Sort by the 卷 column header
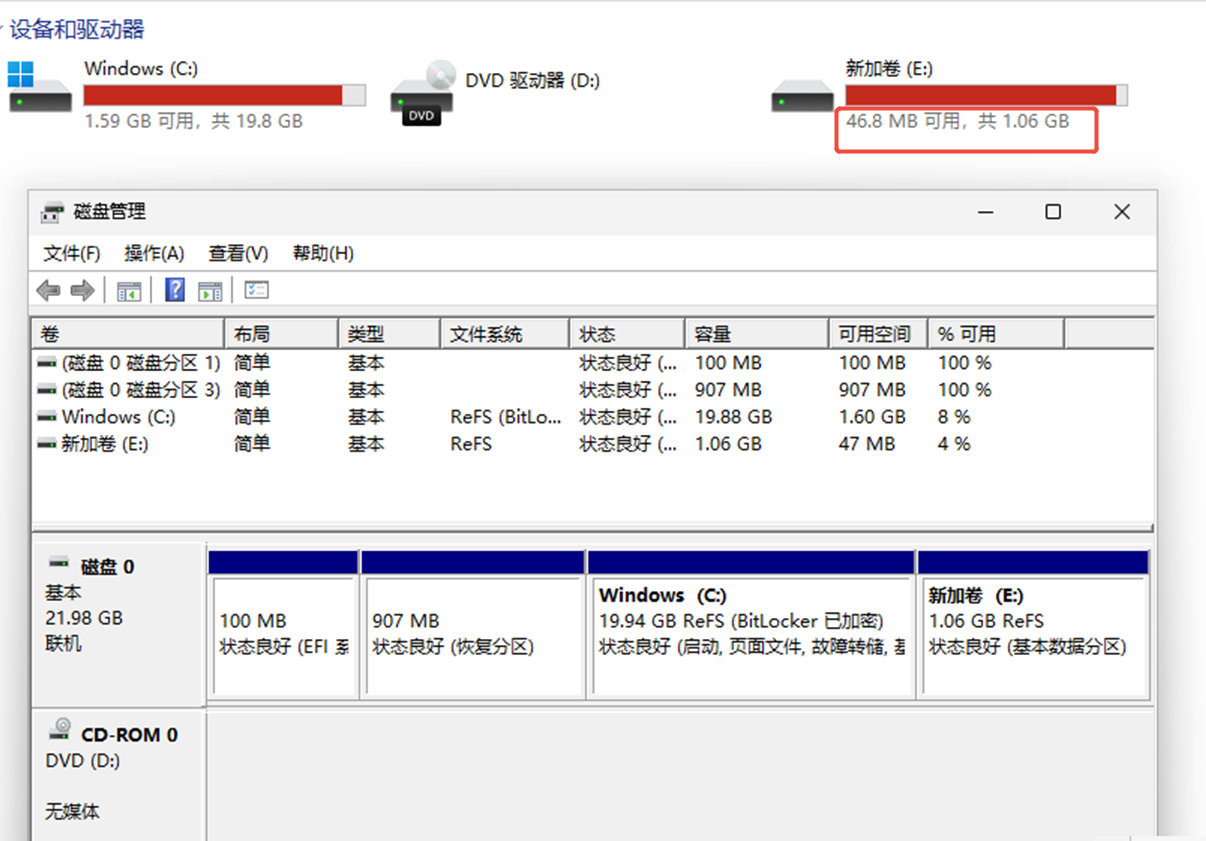Screen dimensions: 1206x841 click(x=128, y=334)
